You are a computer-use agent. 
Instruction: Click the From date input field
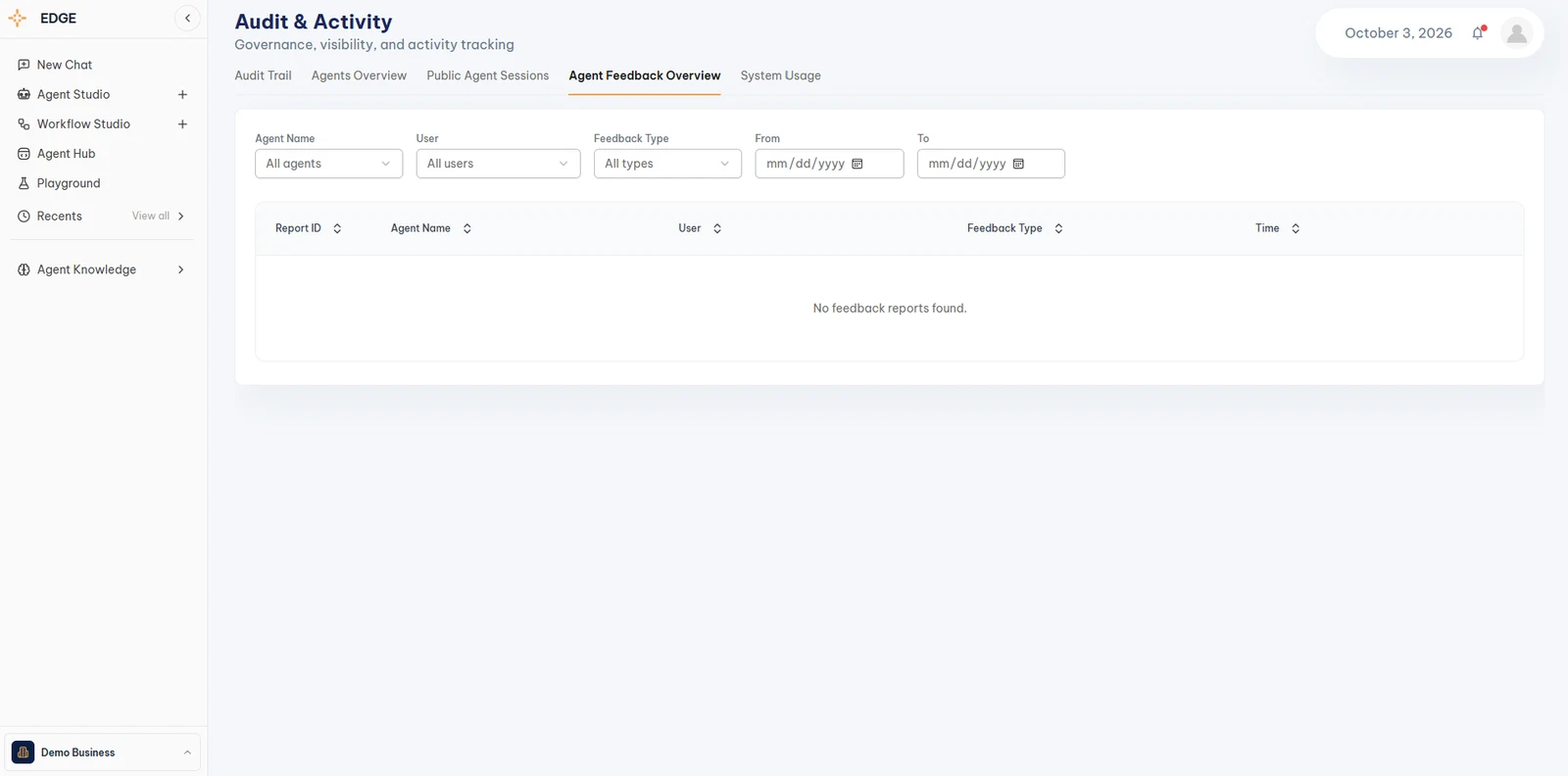[829, 164]
